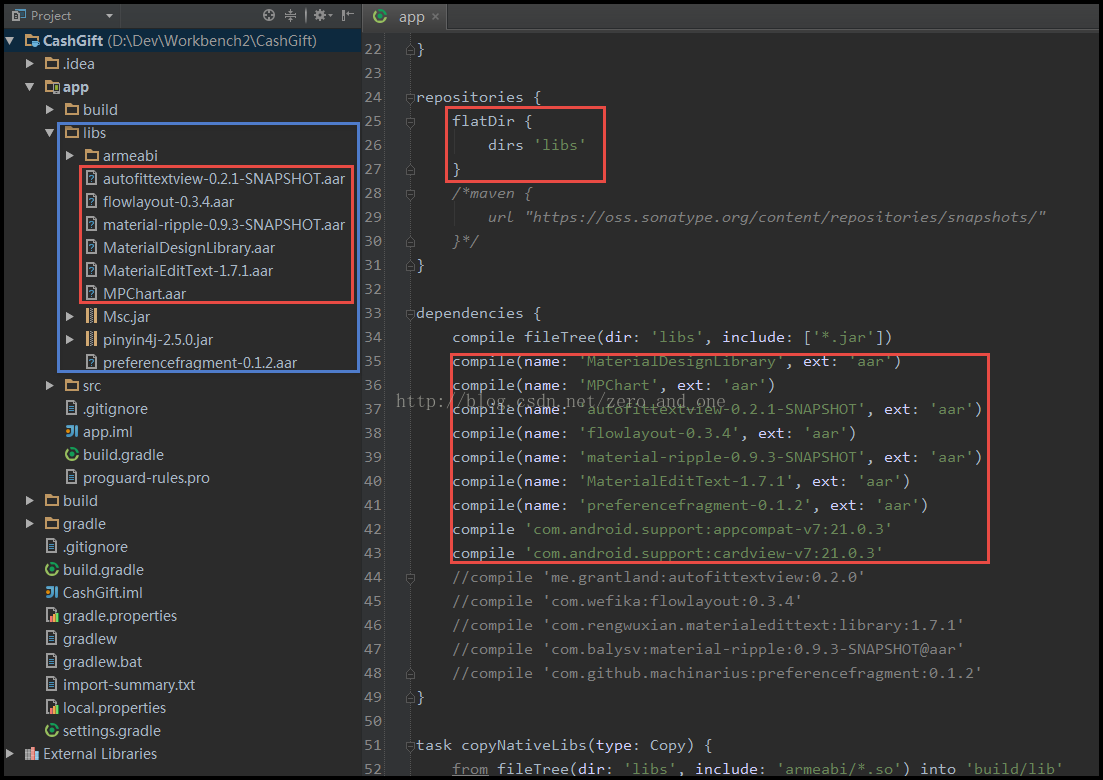Screen dimensions: 1103x780
Task: Click the 'appcompat-v7:21.0.3' dependency text
Action: click(x=799, y=529)
